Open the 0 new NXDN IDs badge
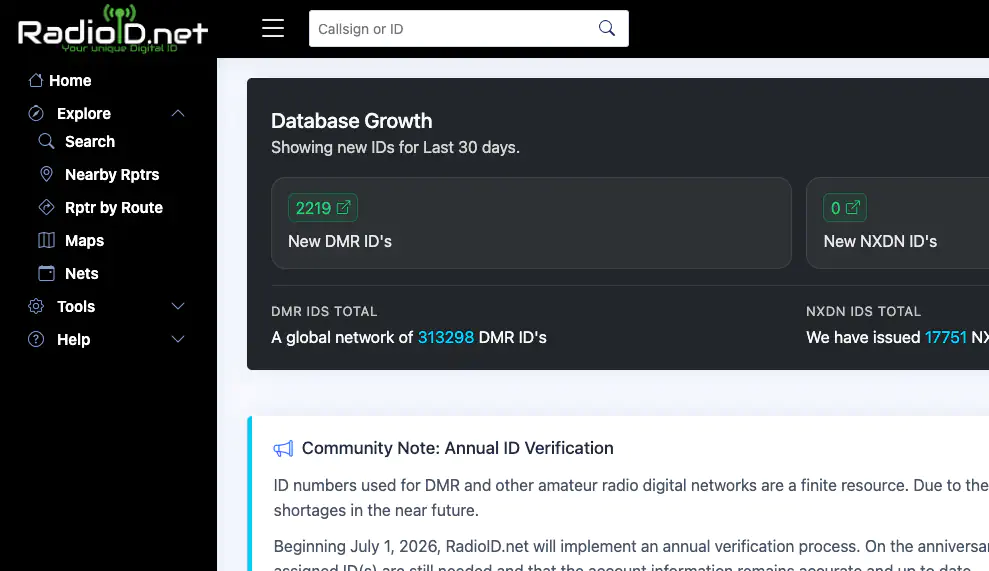 coord(845,208)
